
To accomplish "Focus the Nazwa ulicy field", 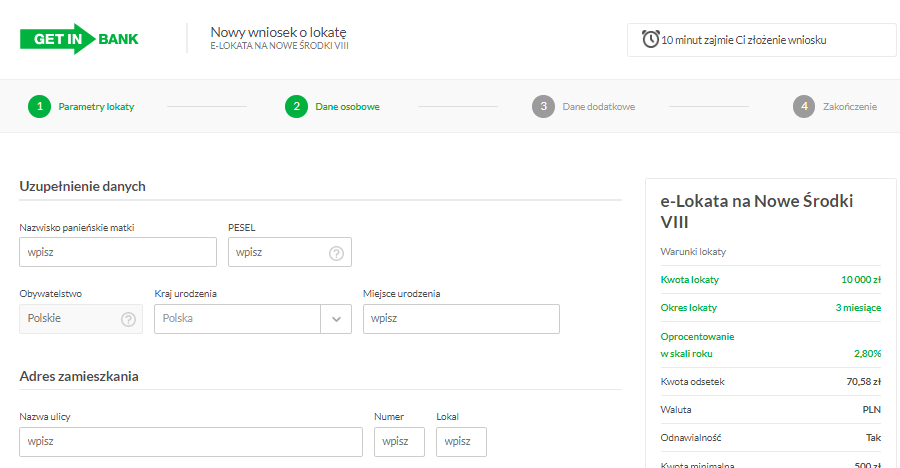I will coord(191,442).
